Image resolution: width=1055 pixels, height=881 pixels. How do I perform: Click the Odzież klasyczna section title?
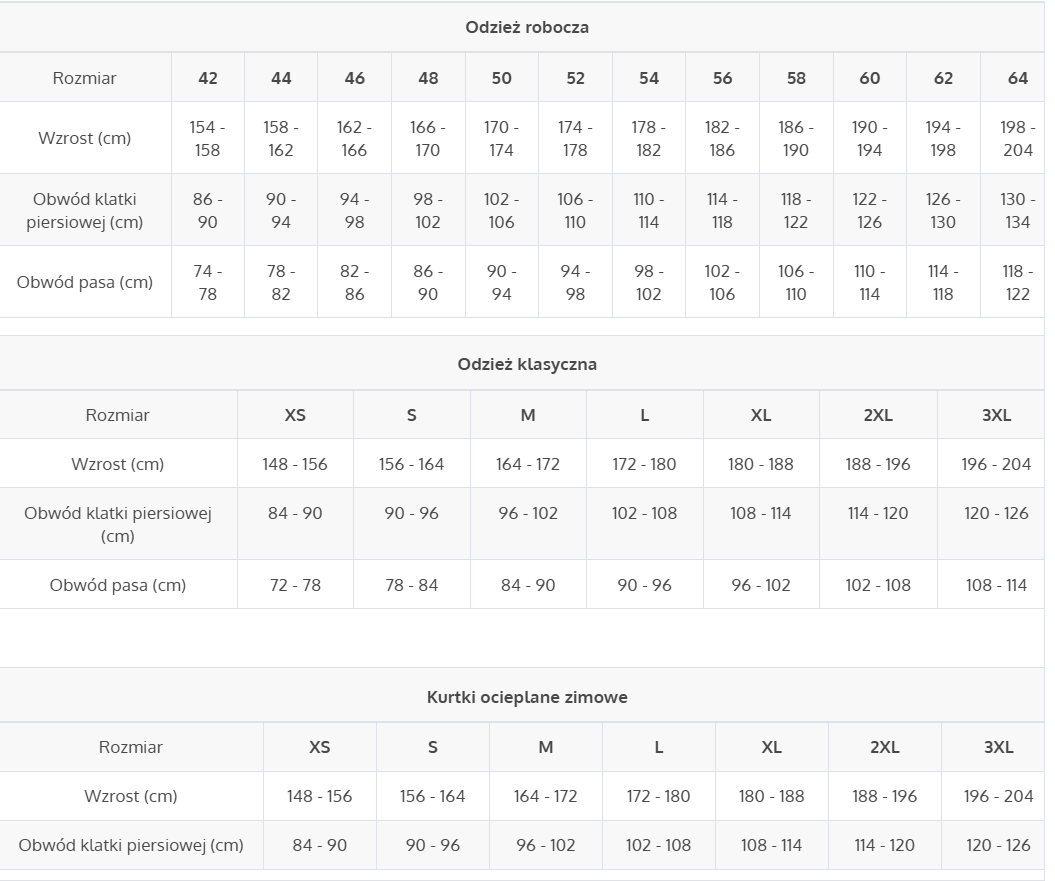click(x=527, y=364)
